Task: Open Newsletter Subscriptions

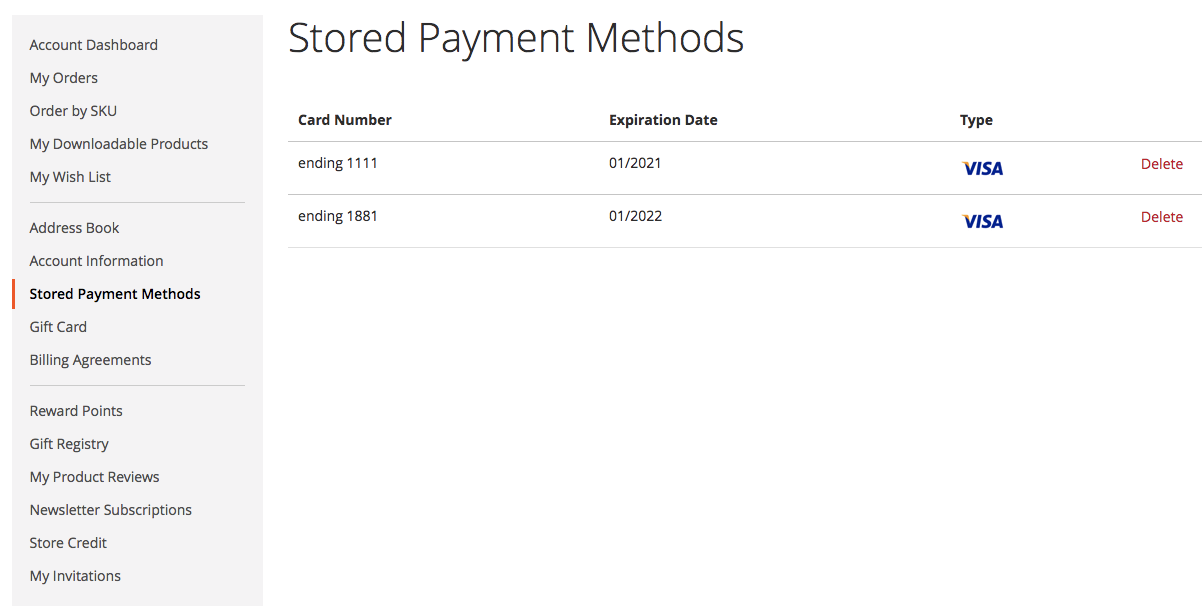Action: tap(110, 510)
